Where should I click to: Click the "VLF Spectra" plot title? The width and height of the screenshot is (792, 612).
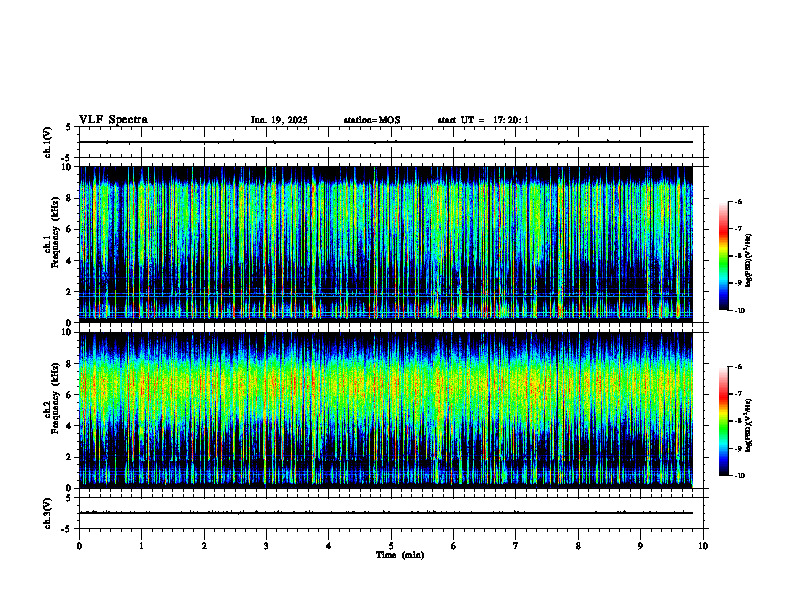tap(113, 120)
